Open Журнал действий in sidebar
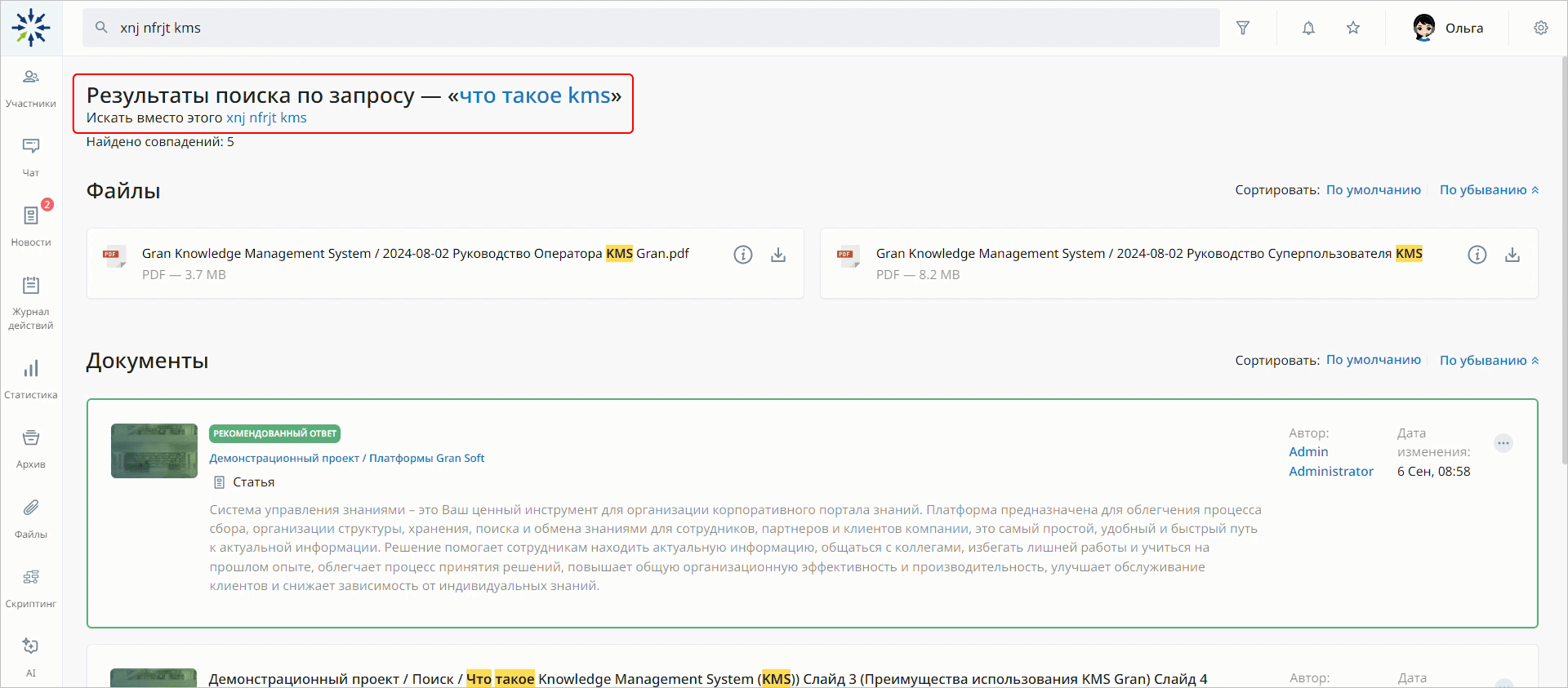1568x688 pixels. [x=31, y=303]
